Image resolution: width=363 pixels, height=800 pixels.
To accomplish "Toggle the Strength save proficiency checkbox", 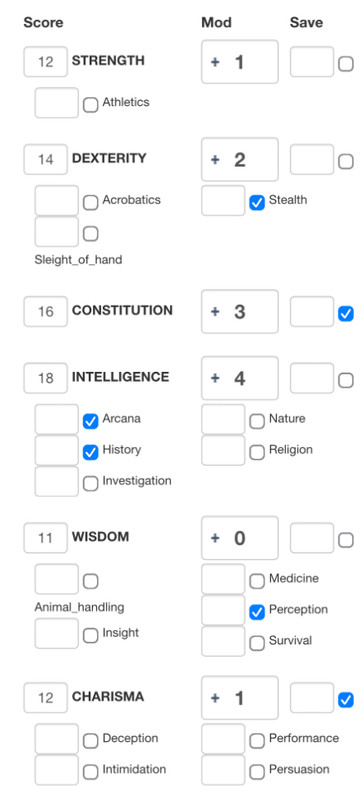I will 346,64.
